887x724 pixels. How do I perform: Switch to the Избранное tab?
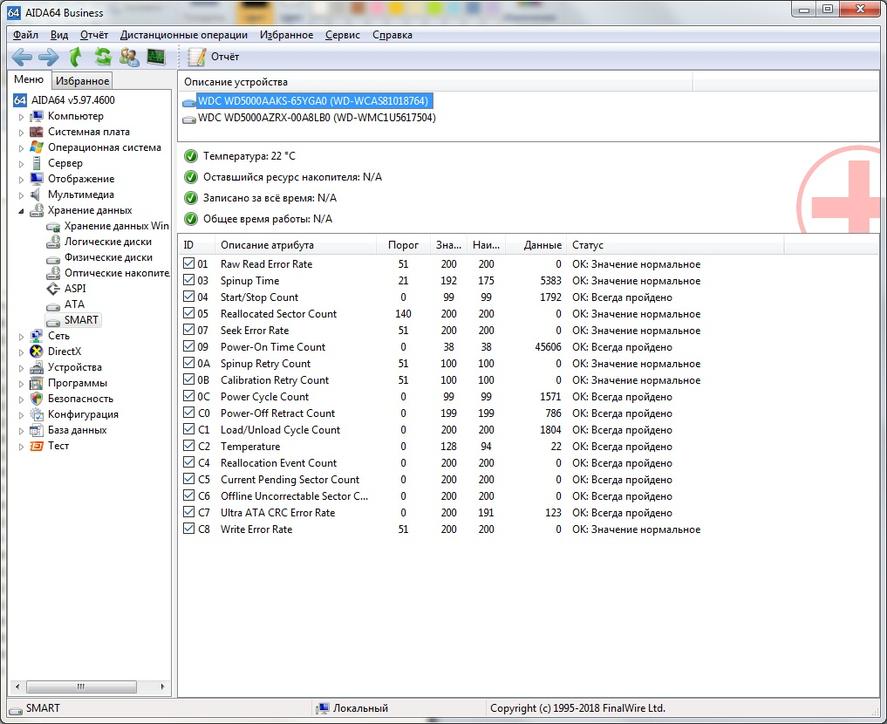pos(83,81)
